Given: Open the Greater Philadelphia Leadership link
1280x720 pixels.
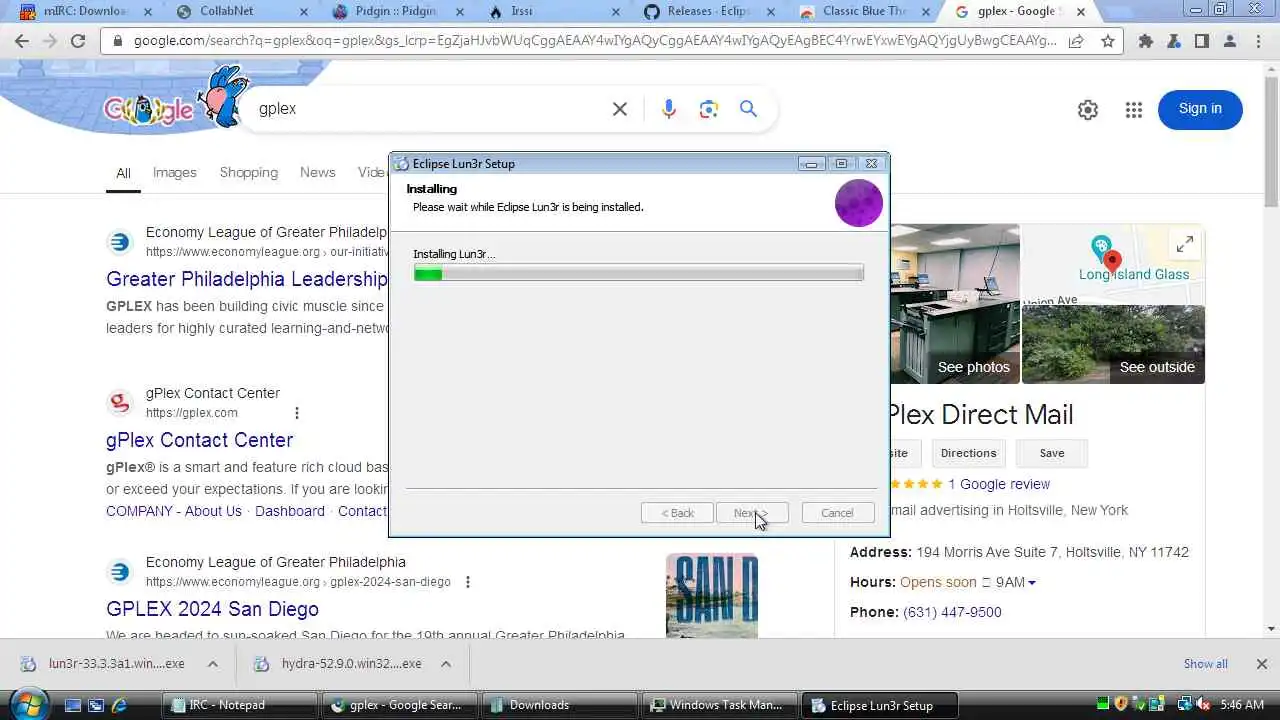Looking at the screenshot, I should tap(247, 279).
